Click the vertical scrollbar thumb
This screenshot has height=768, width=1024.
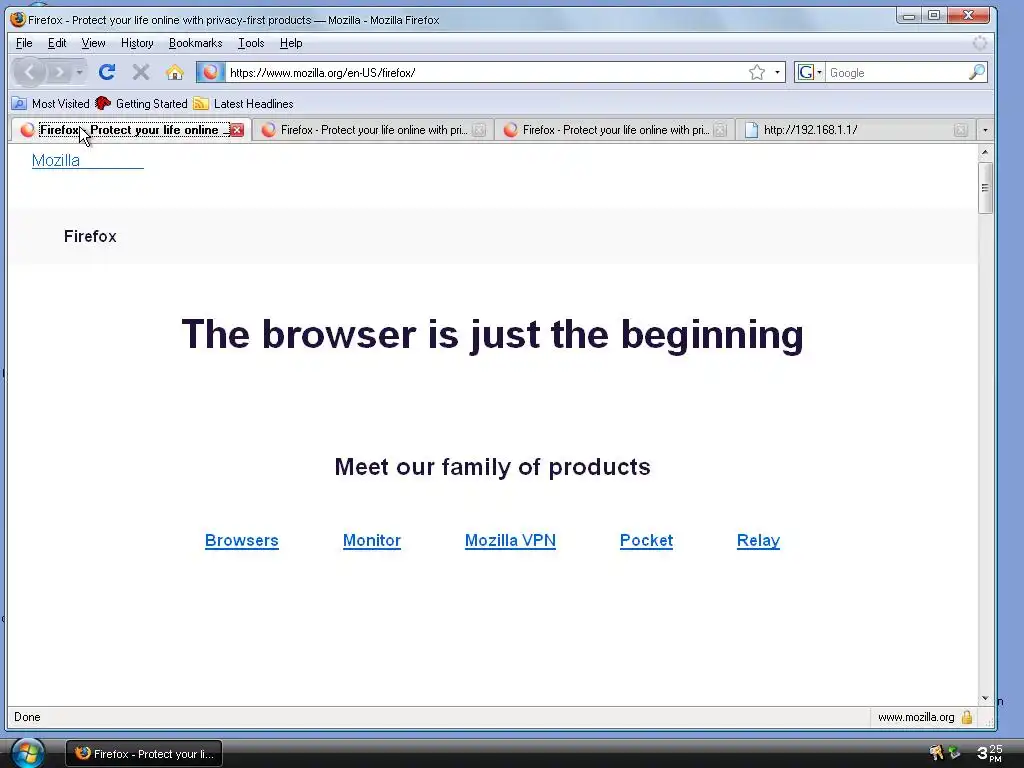[x=985, y=188]
